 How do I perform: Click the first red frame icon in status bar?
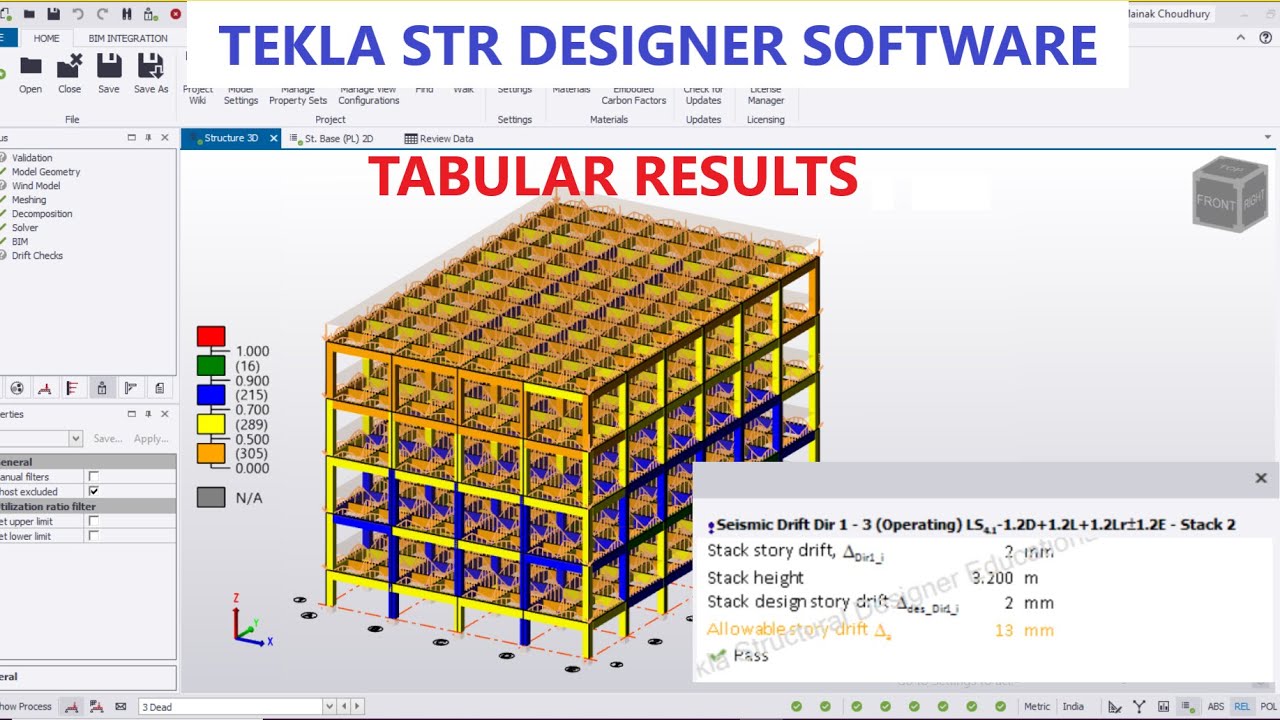coord(72,706)
